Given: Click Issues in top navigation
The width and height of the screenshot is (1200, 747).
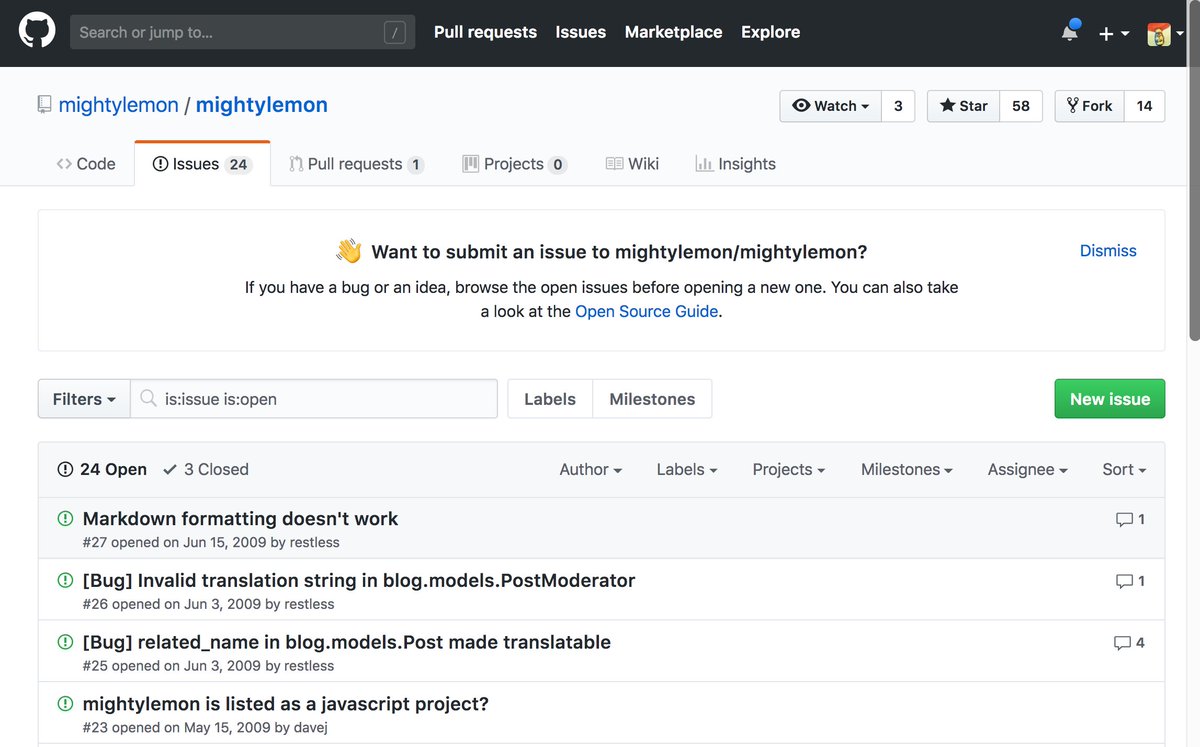Looking at the screenshot, I should pos(581,32).
